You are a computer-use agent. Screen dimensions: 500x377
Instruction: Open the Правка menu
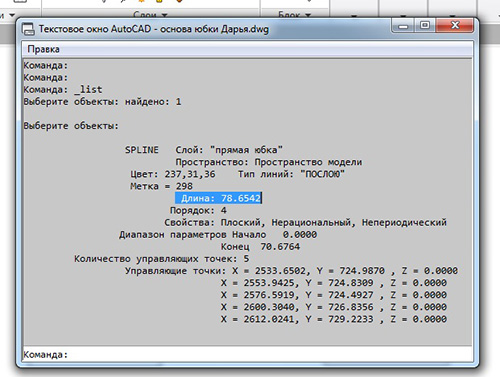[43, 49]
